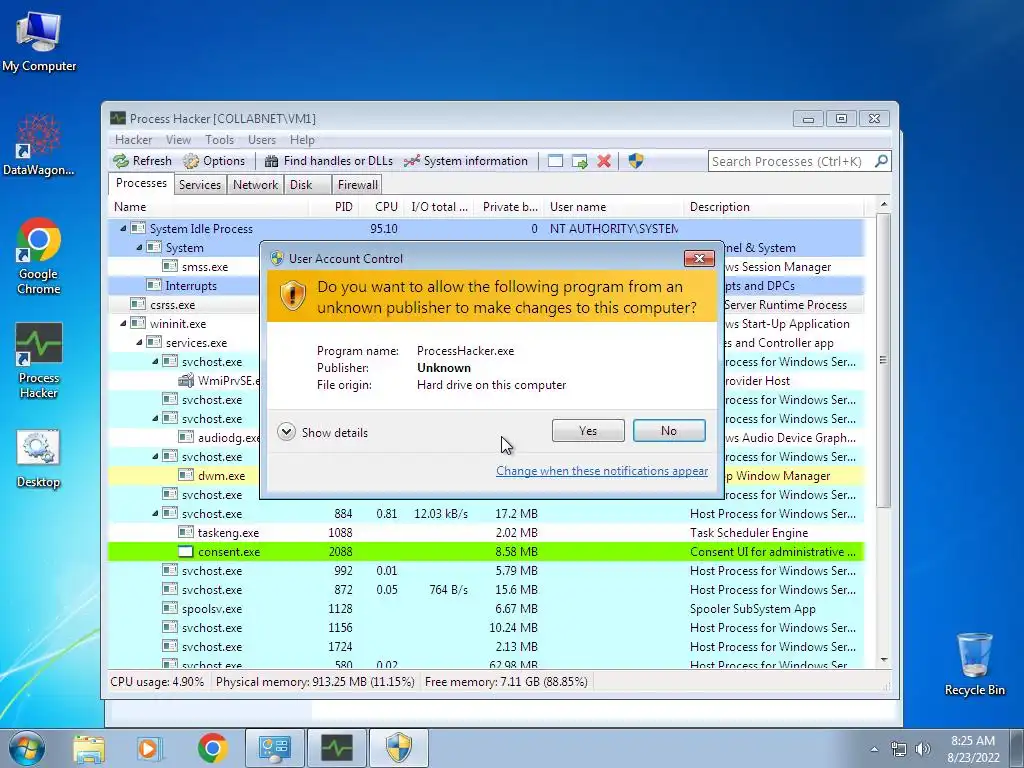Open System information from toolbar
This screenshot has width=1024, height=768.
pos(466,161)
